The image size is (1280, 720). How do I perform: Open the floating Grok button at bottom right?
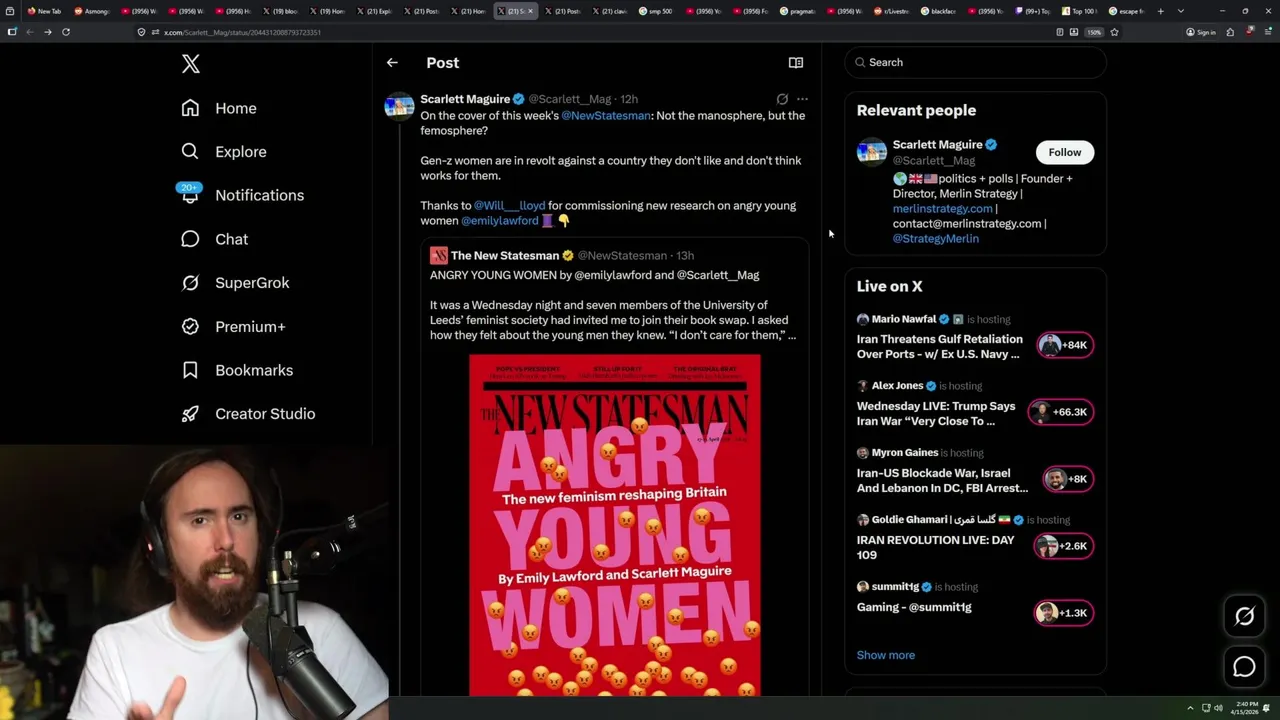(x=1244, y=616)
